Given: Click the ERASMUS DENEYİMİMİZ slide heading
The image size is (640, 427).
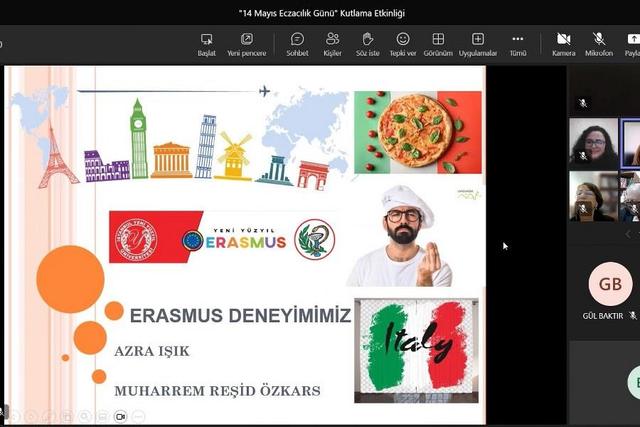Looking at the screenshot, I should click(x=240, y=316).
